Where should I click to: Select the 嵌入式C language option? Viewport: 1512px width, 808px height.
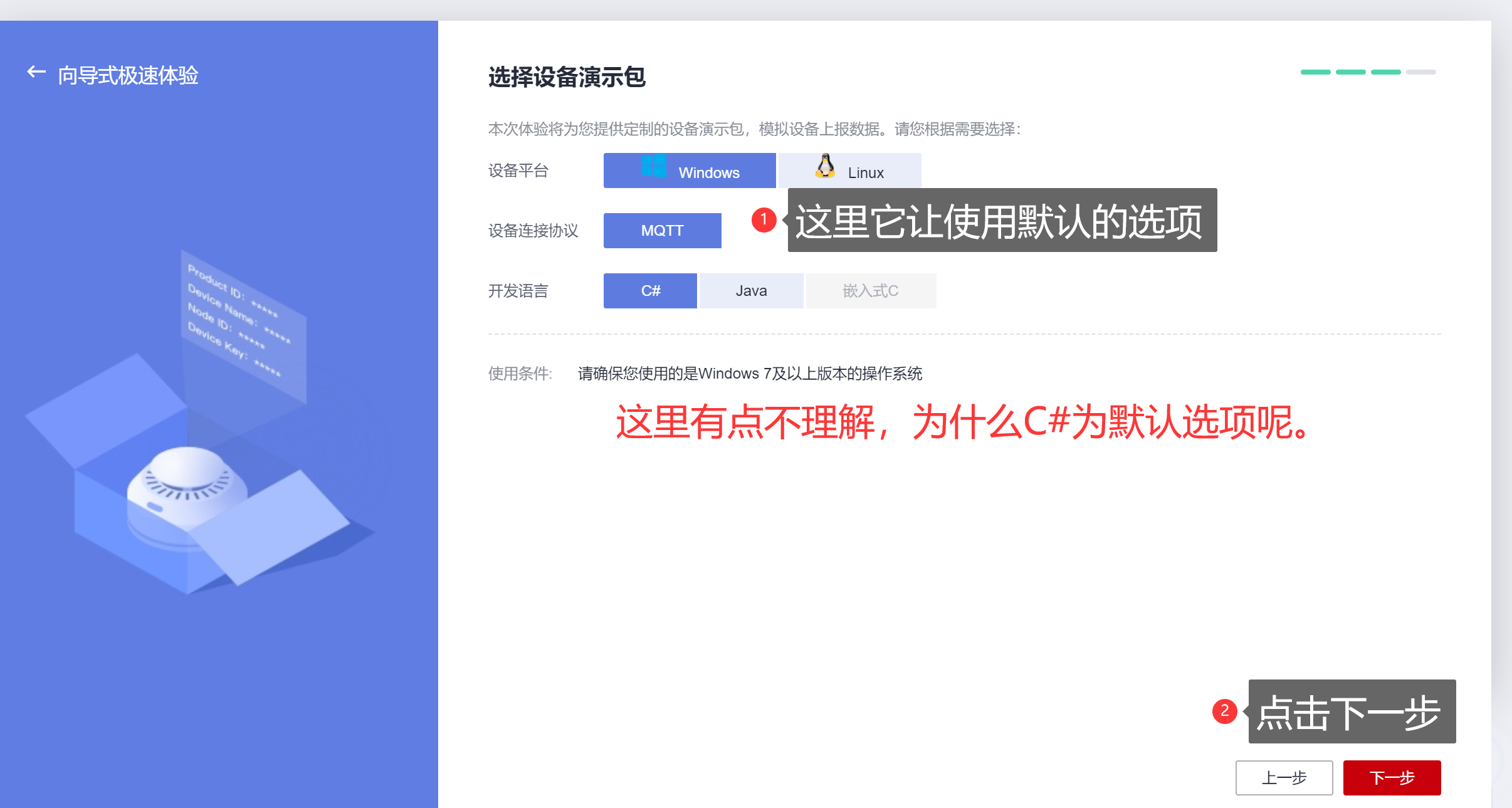pos(871,291)
